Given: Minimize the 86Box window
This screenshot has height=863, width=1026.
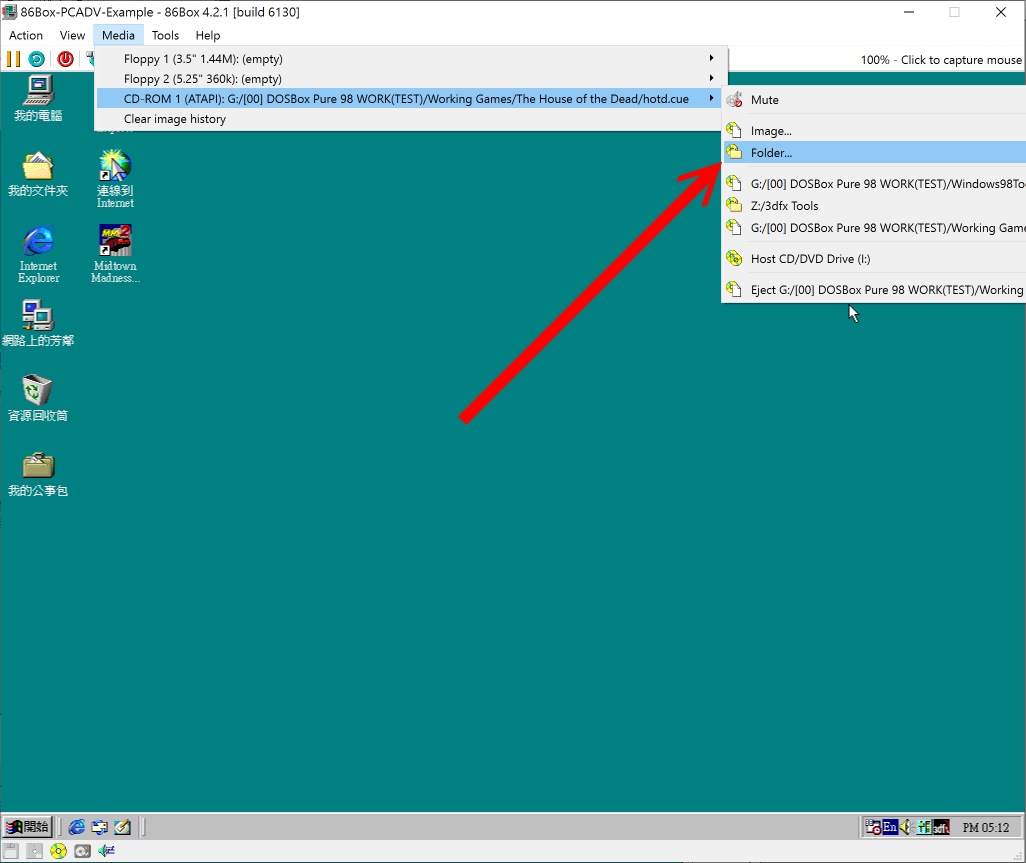Looking at the screenshot, I should pos(909,12).
